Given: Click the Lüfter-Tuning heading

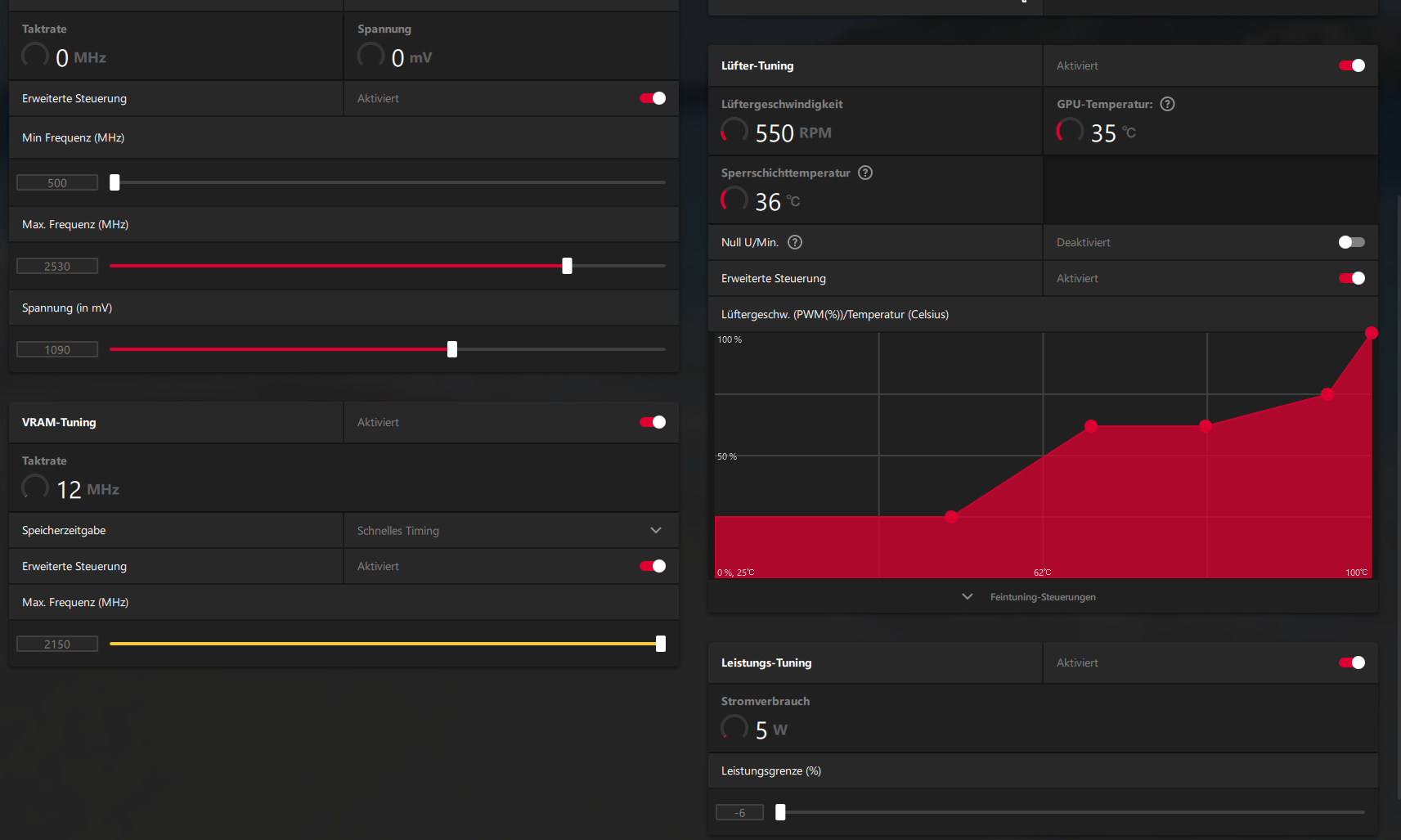Looking at the screenshot, I should 757,65.
